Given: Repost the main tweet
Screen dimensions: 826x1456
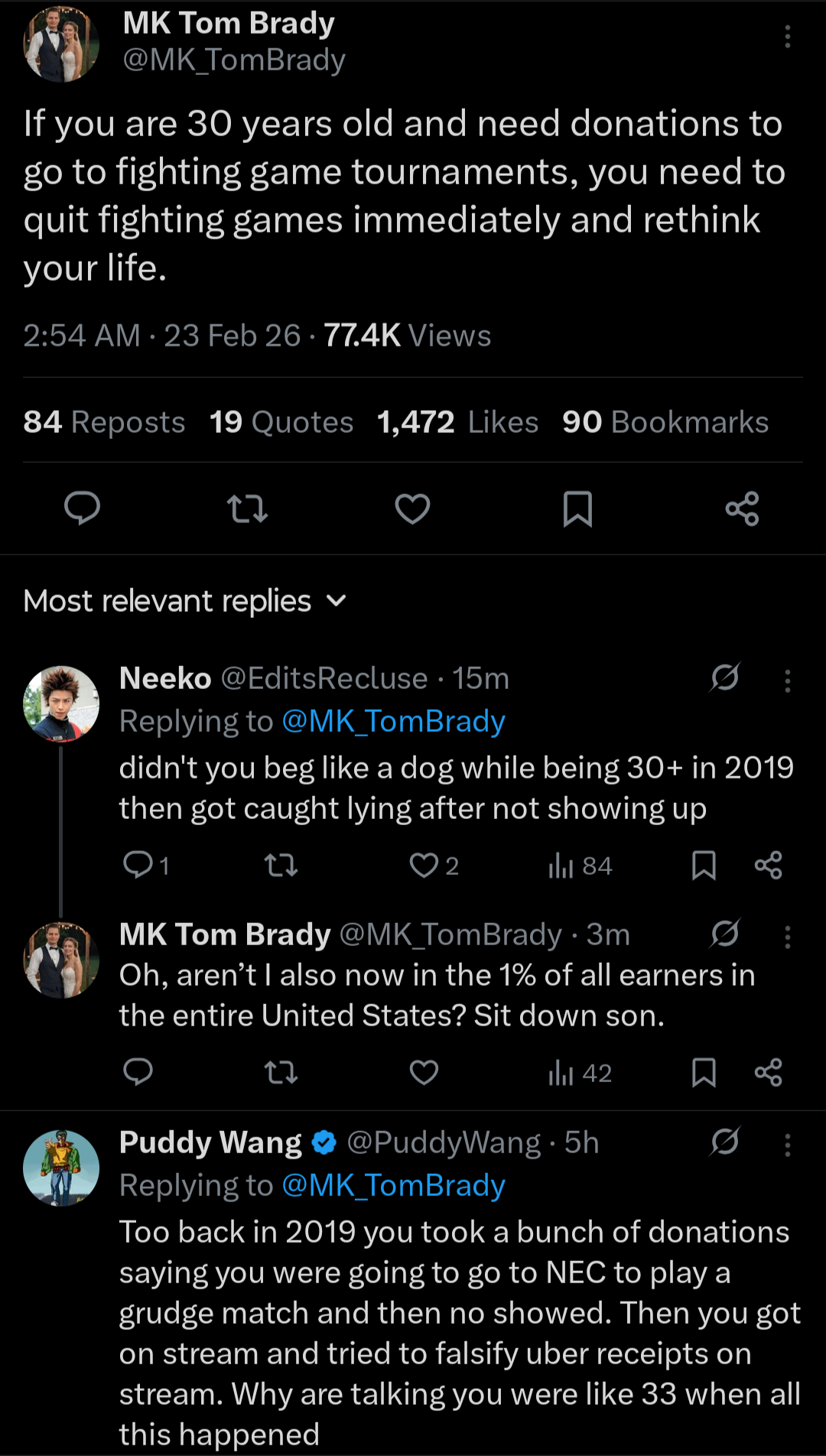Looking at the screenshot, I should 247,509.
